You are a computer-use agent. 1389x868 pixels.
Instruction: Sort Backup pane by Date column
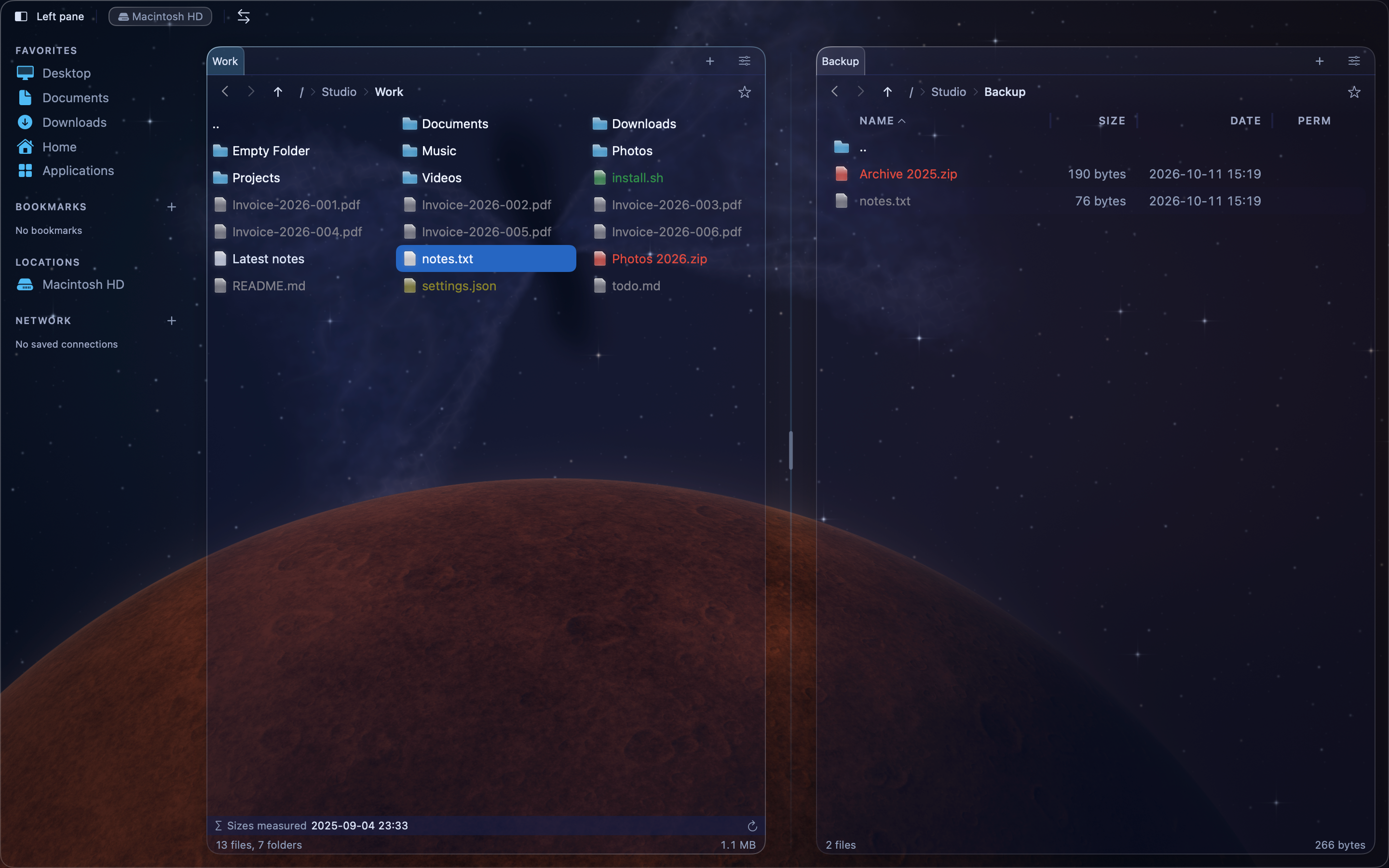1245,121
